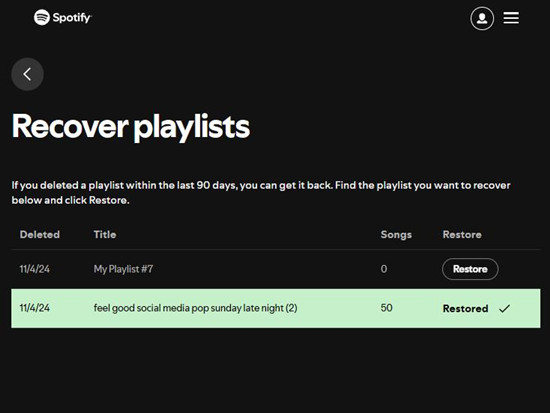Click the deleted date of feel good playlist
This screenshot has width=550, height=413.
[x=34, y=308]
